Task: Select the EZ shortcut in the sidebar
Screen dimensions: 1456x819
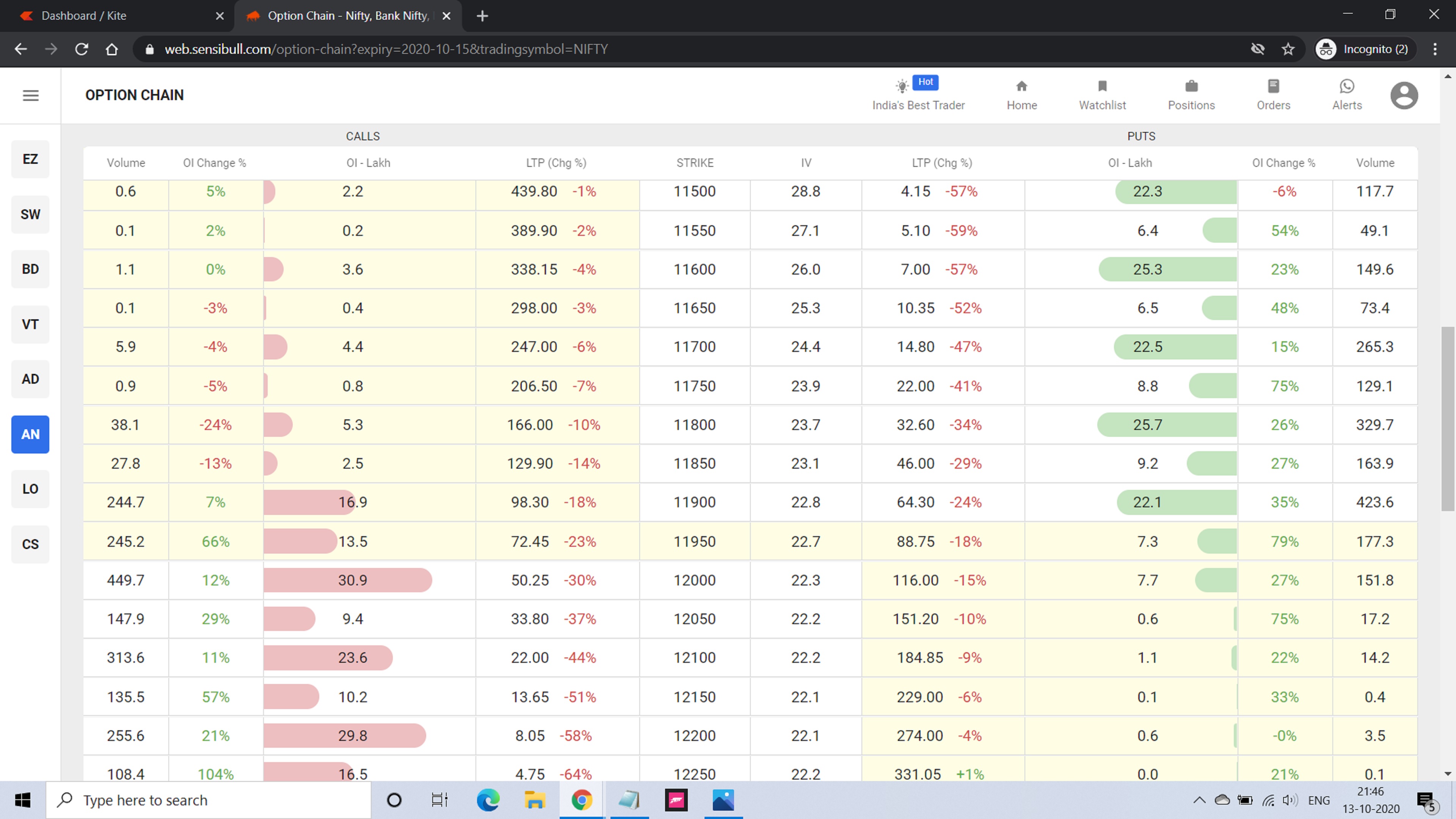Action: pos(30,159)
